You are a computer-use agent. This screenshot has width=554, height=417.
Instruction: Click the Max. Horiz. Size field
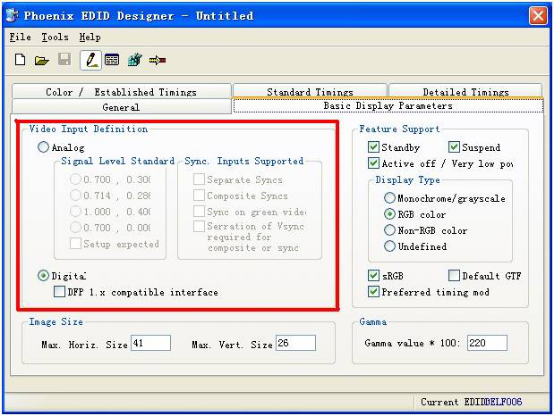(151, 343)
